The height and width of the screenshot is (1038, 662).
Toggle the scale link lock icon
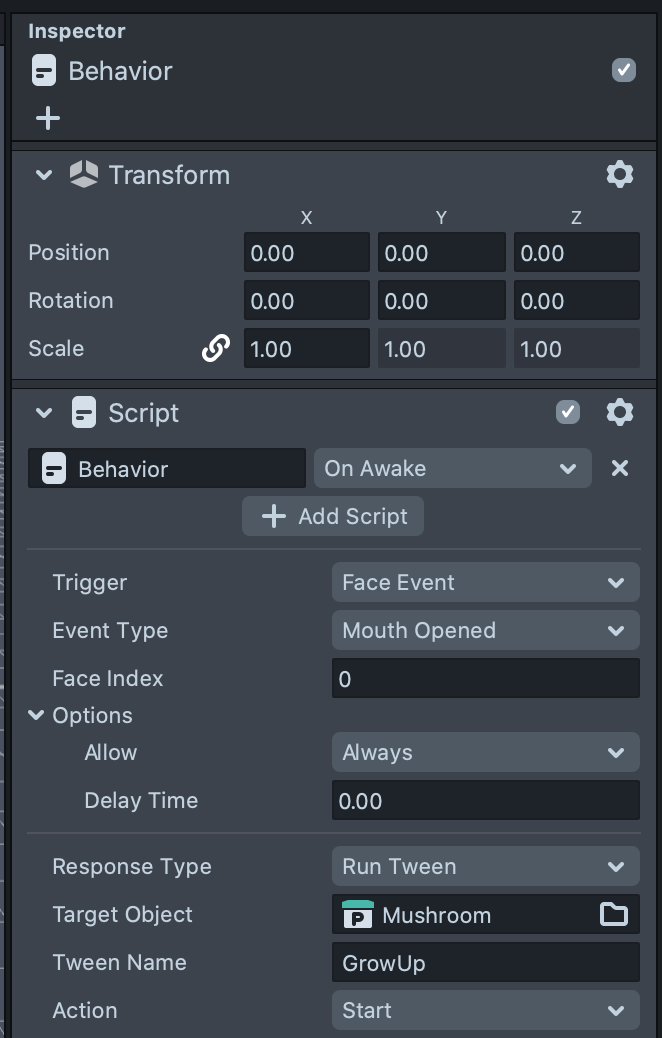point(215,348)
